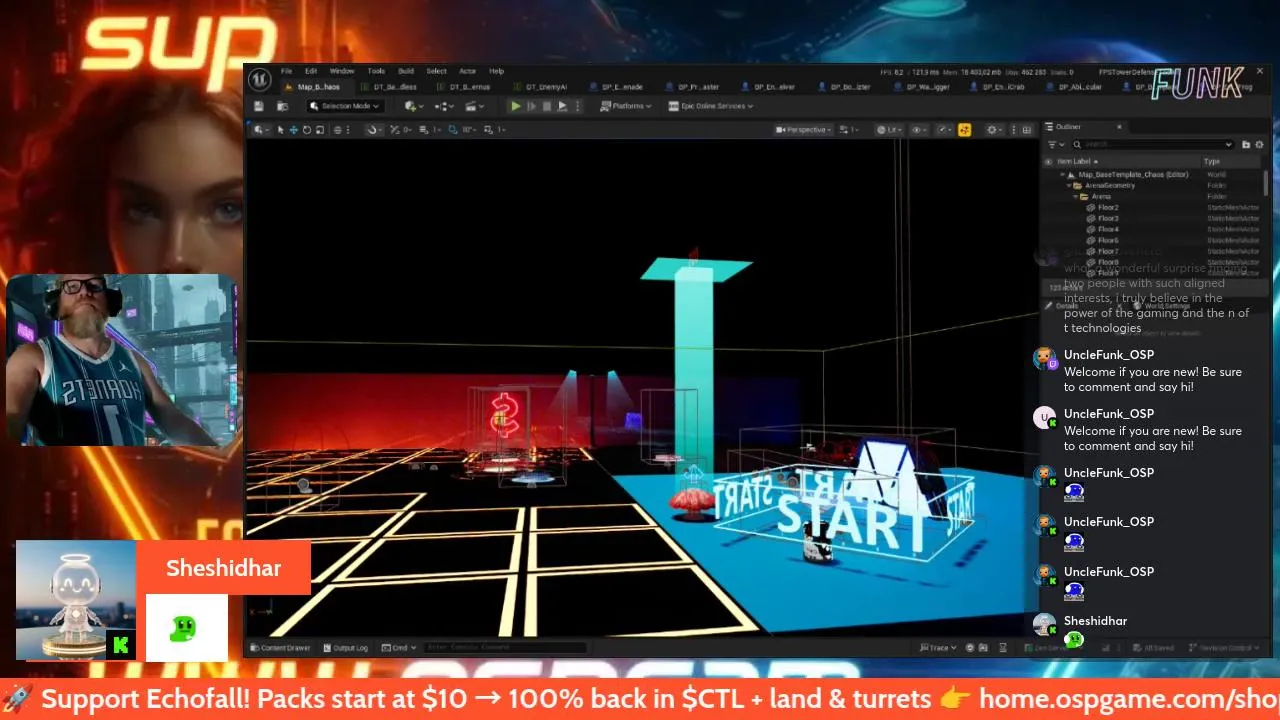Image resolution: width=1280 pixels, height=720 pixels.
Task: Open the Tools menu
Action: pyautogui.click(x=376, y=71)
